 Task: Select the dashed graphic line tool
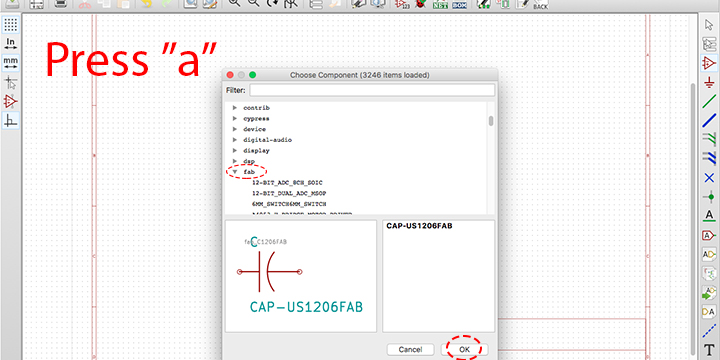[709, 331]
